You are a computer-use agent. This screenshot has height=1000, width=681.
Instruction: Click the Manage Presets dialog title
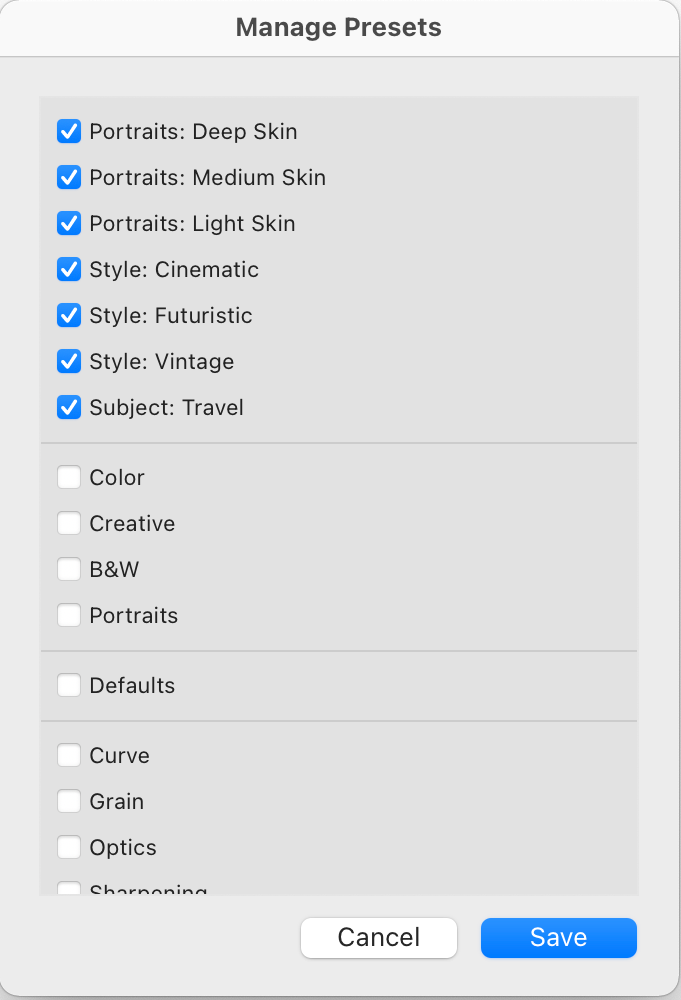(339, 27)
